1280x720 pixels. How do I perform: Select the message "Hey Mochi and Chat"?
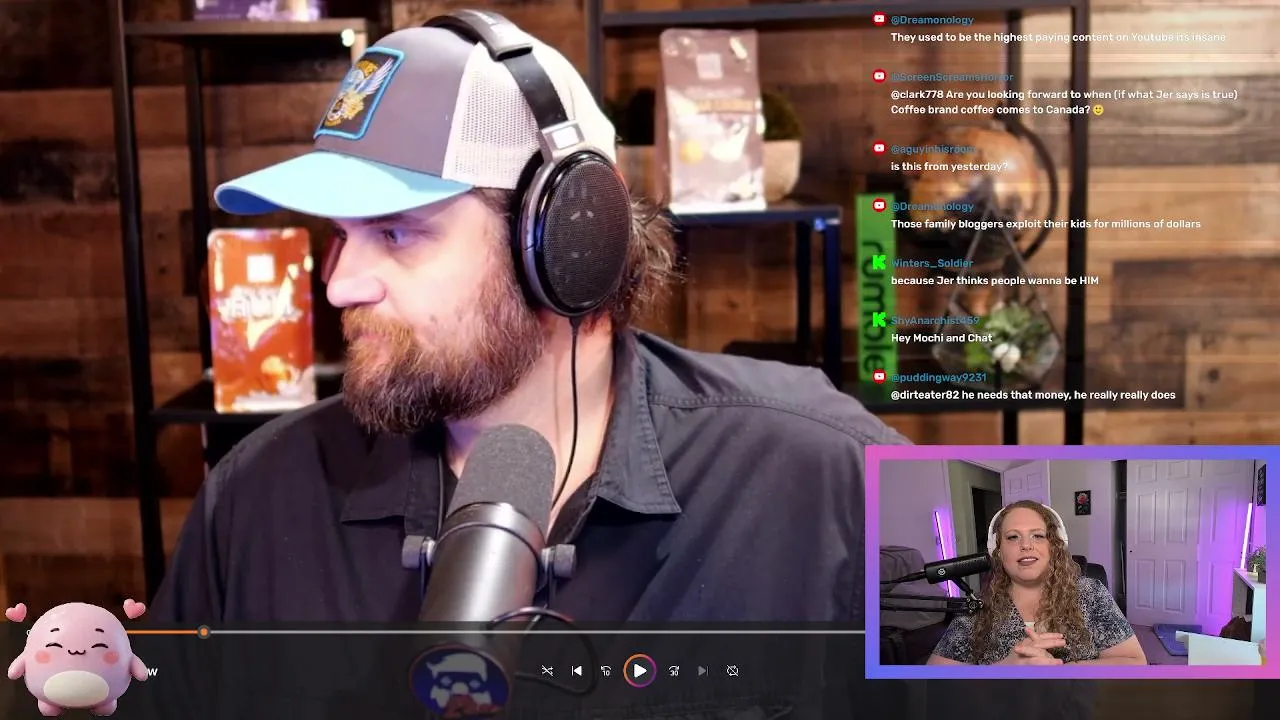tap(942, 338)
